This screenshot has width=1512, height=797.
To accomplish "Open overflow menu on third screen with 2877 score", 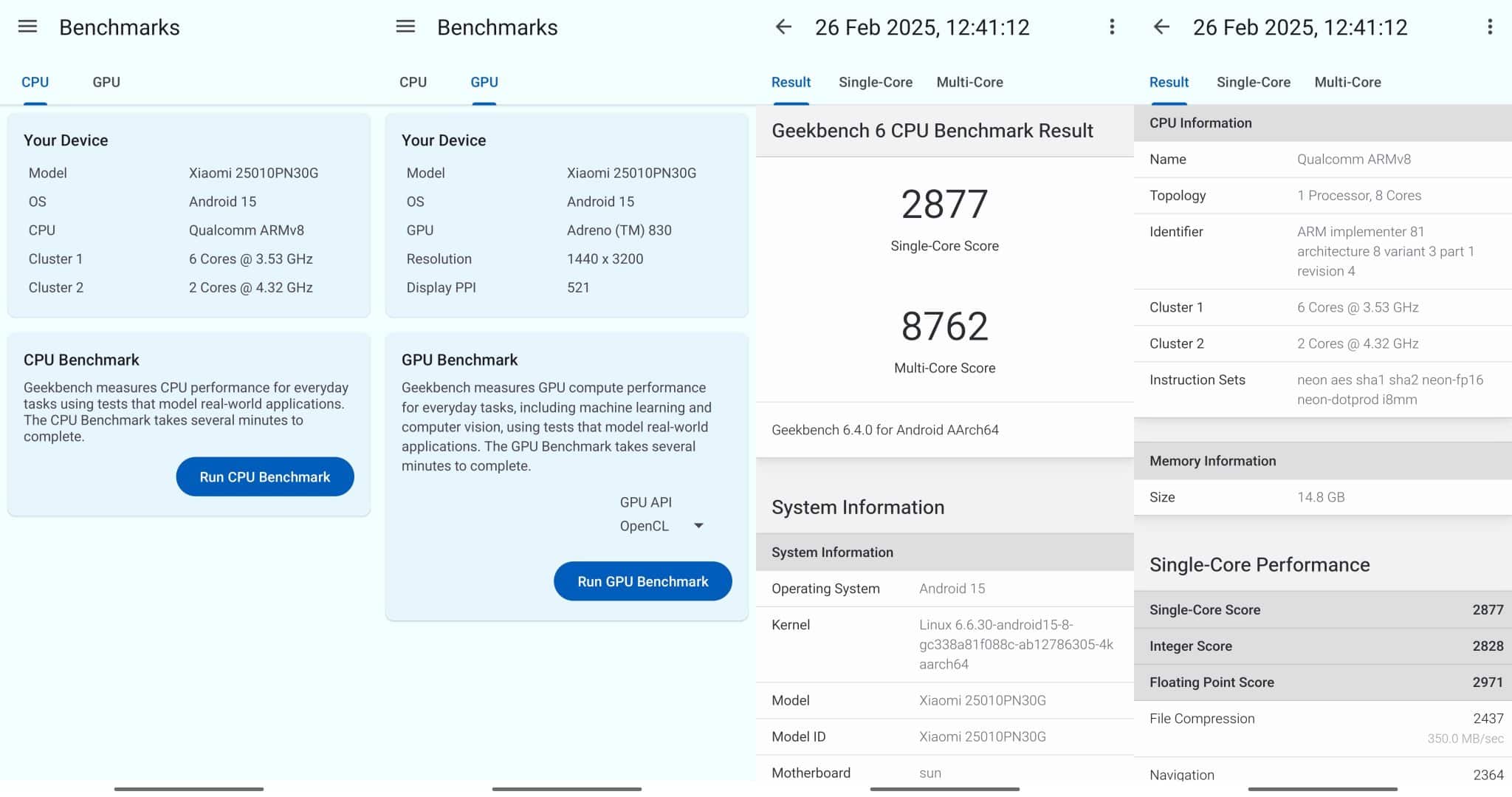I will coord(1112,27).
